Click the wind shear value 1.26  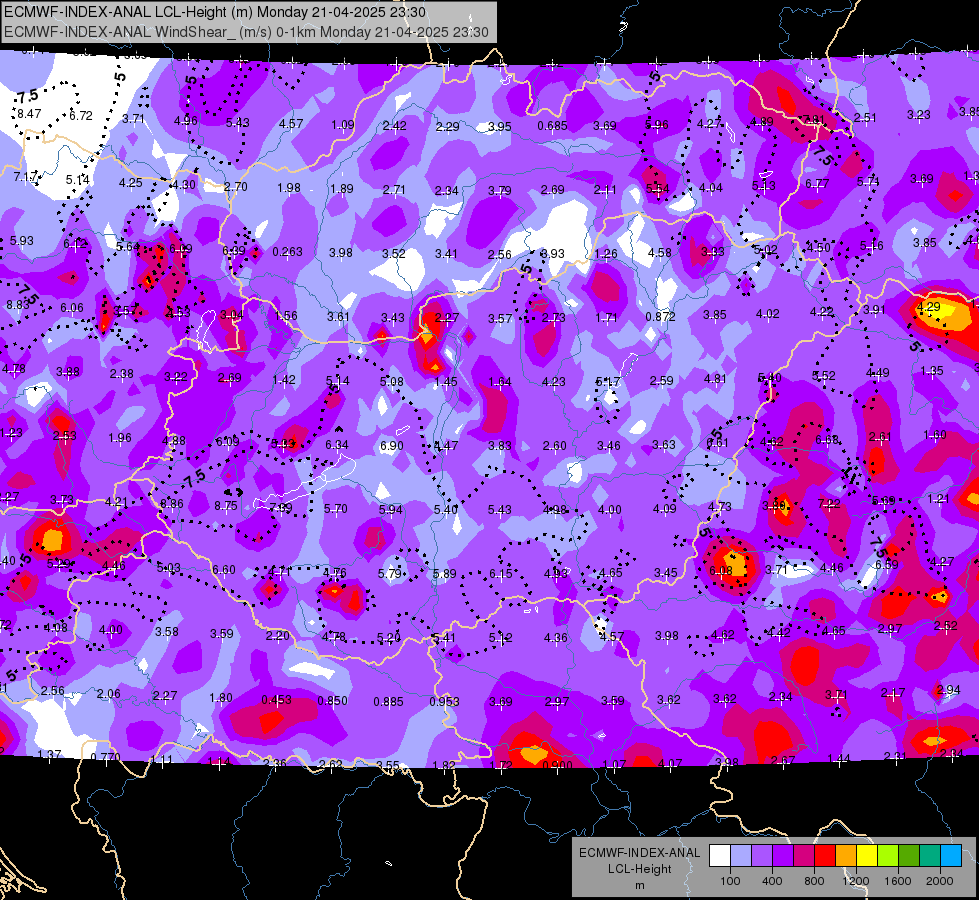click(606, 254)
